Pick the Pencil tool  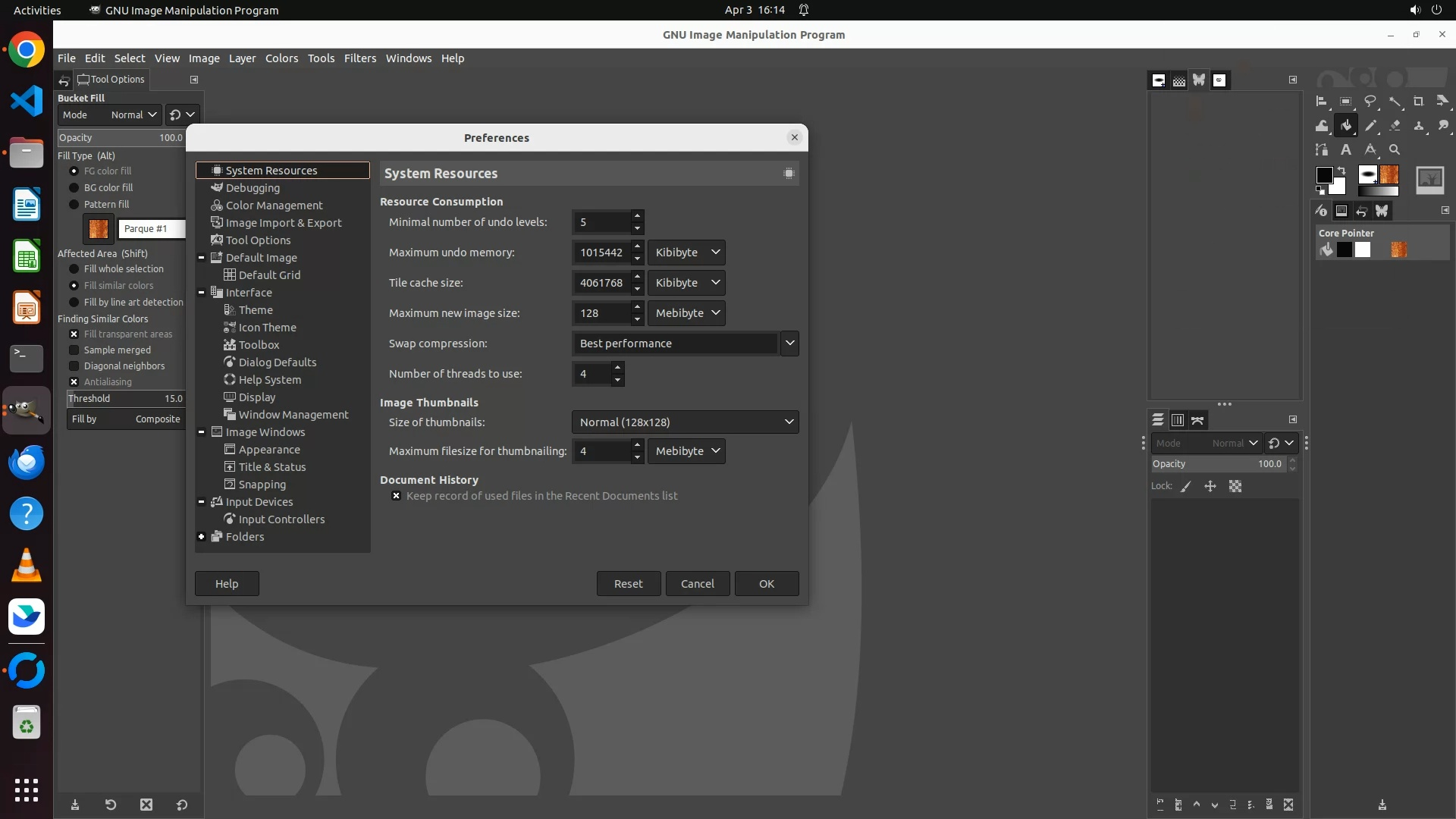tap(1370, 126)
